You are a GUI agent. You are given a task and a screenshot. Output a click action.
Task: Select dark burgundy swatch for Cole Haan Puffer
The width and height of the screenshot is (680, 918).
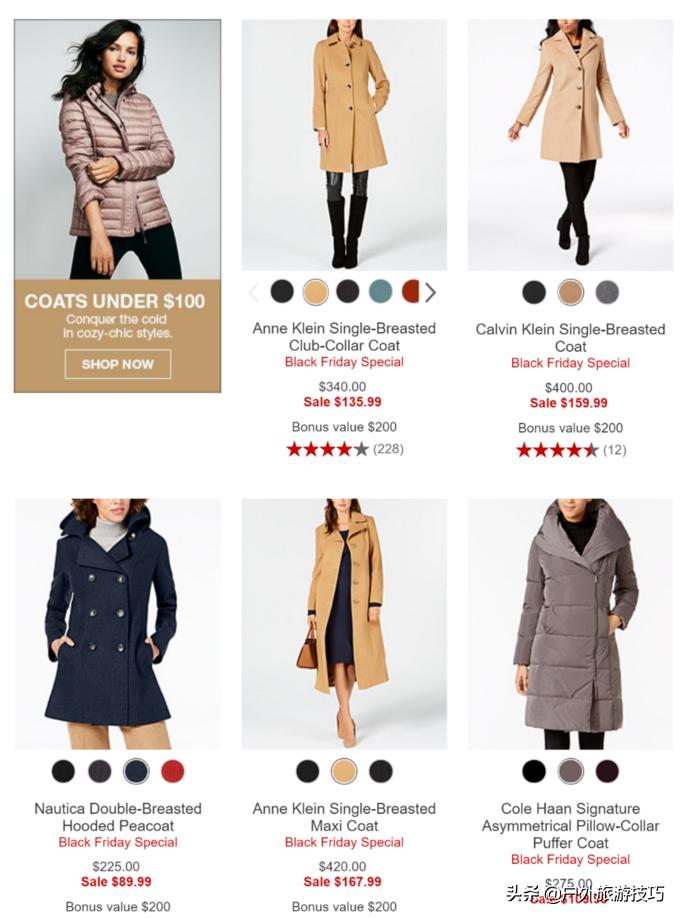pos(607,771)
